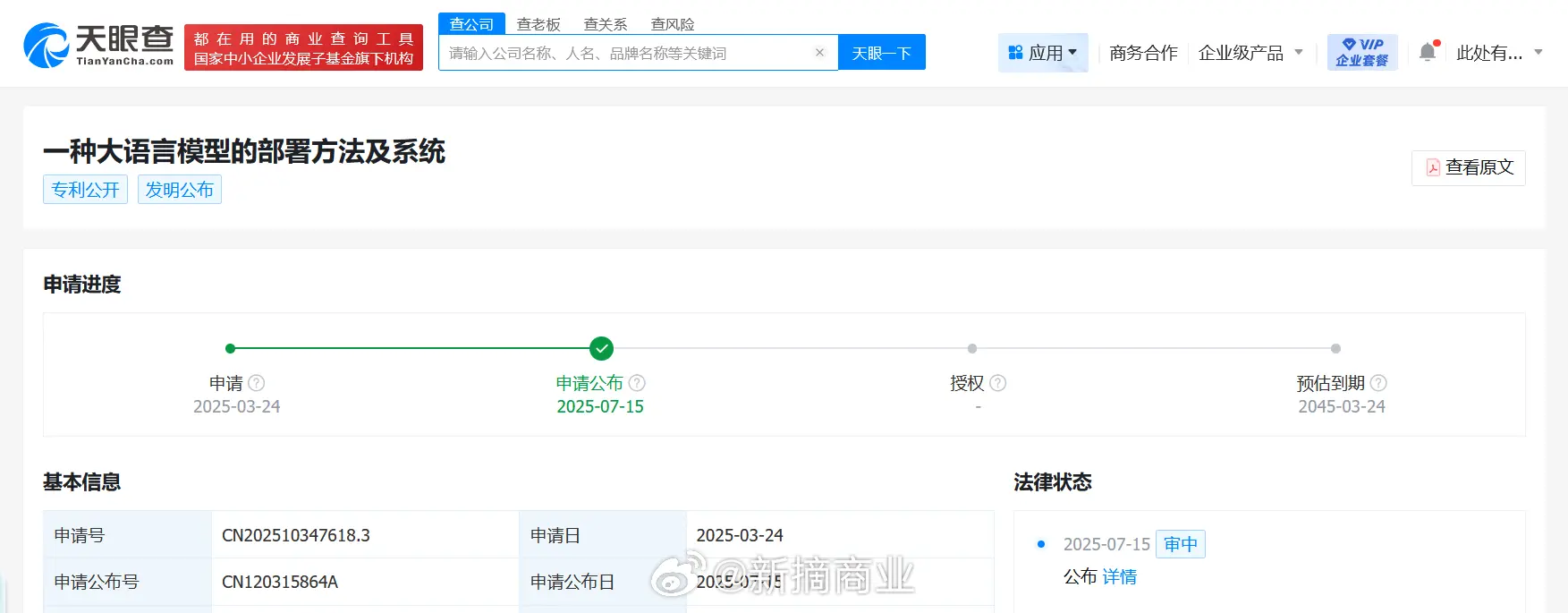The image size is (1568, 613).
Task: Click the 基本信息 section heading
Action: [x=82, y=482]
